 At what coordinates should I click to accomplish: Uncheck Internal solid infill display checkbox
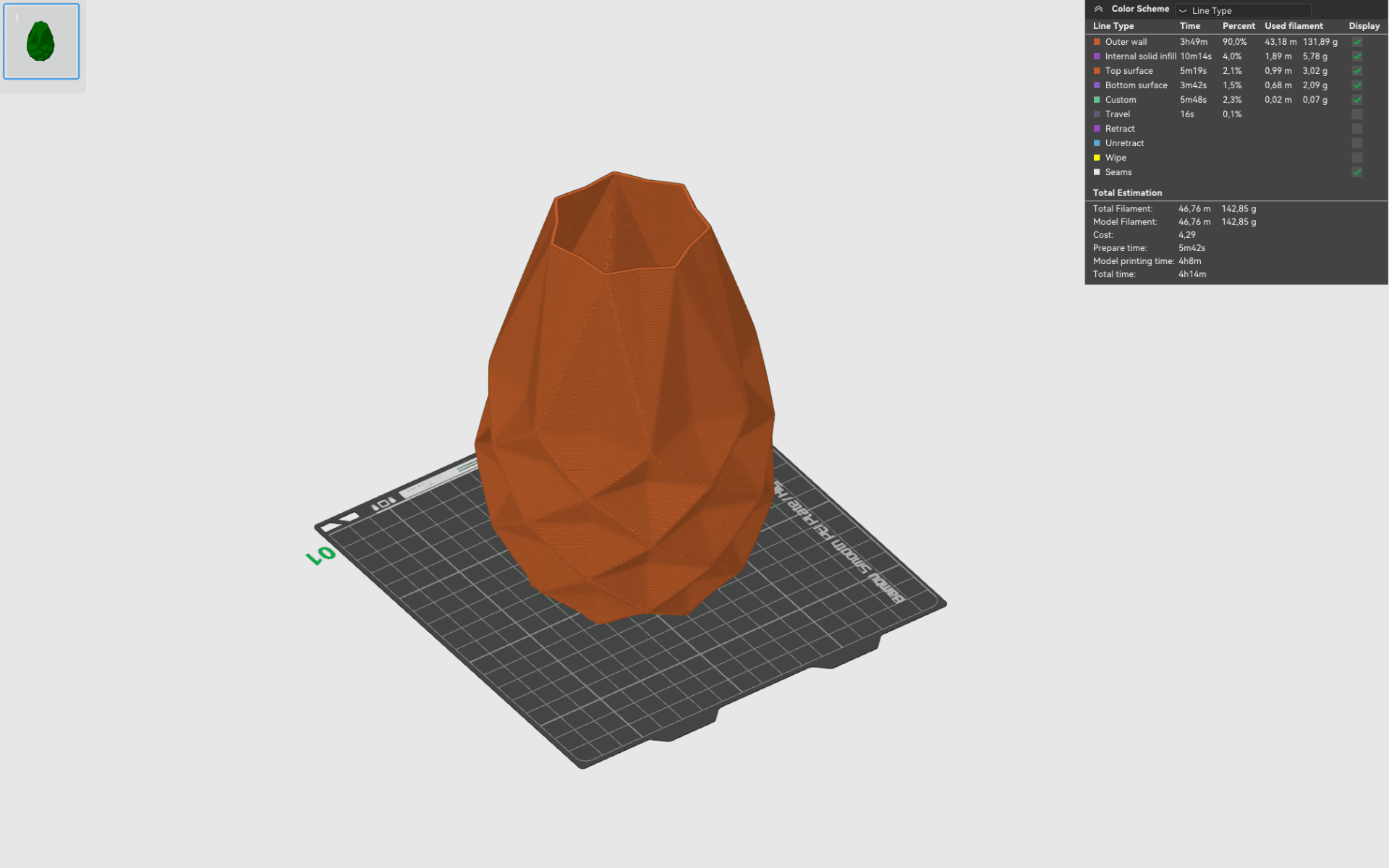(1357, 56)
